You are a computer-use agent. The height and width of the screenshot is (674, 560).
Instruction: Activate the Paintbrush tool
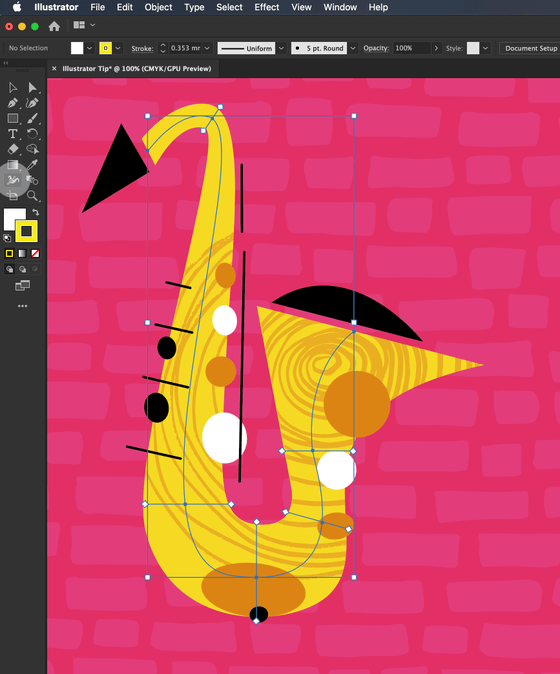32,118
